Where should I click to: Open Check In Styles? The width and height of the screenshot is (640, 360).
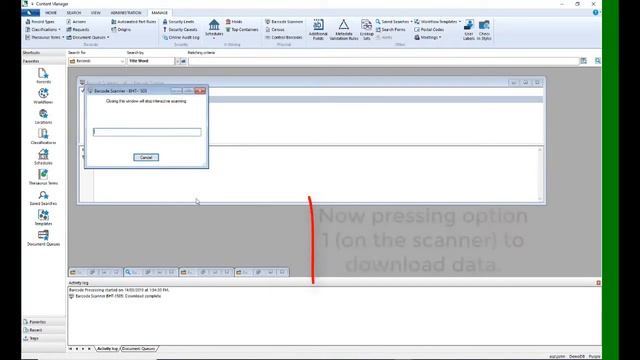(x=484, y=29)
